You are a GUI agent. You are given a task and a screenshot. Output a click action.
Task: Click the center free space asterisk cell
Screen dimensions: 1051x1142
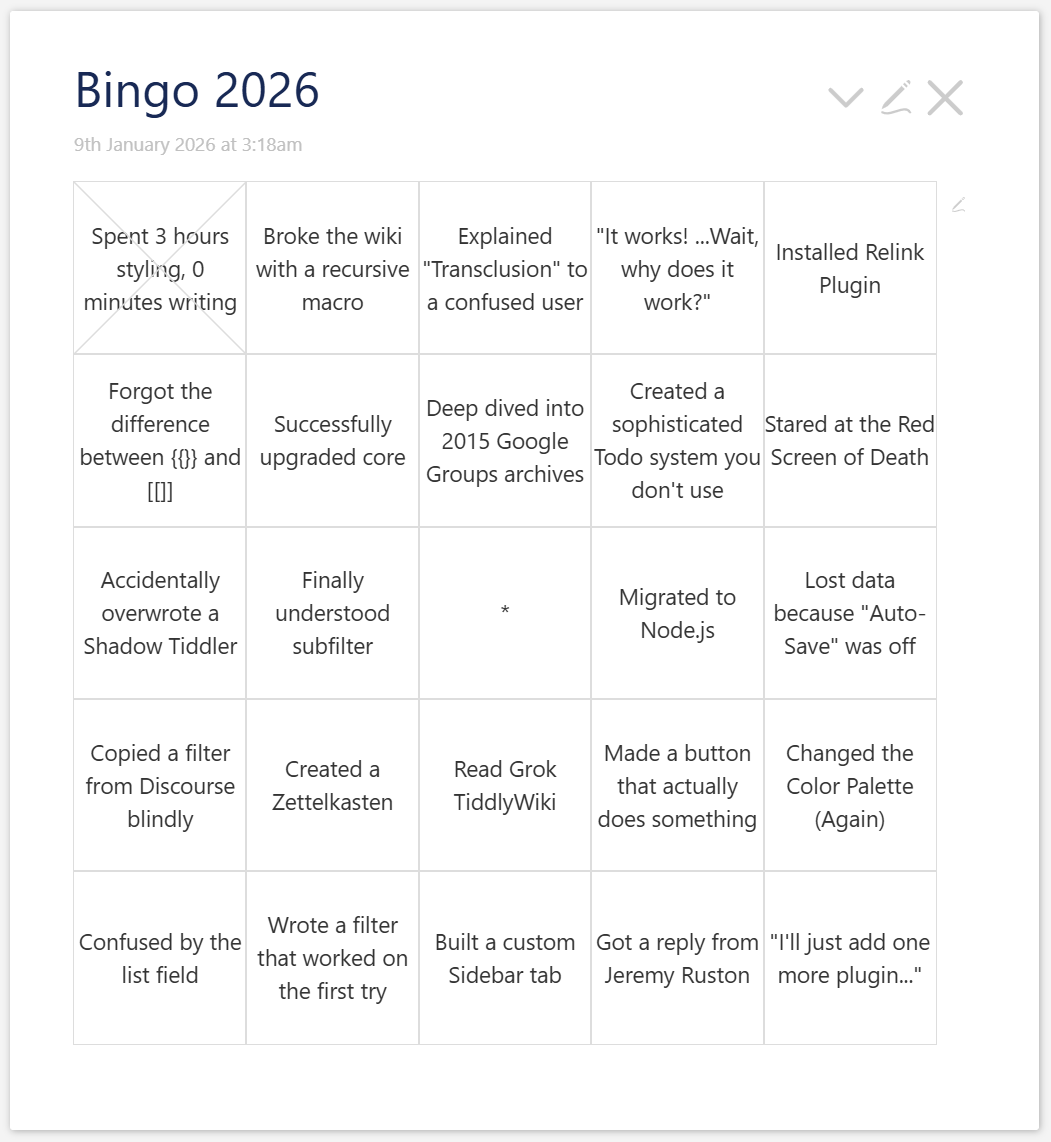[x=505, y=612]
